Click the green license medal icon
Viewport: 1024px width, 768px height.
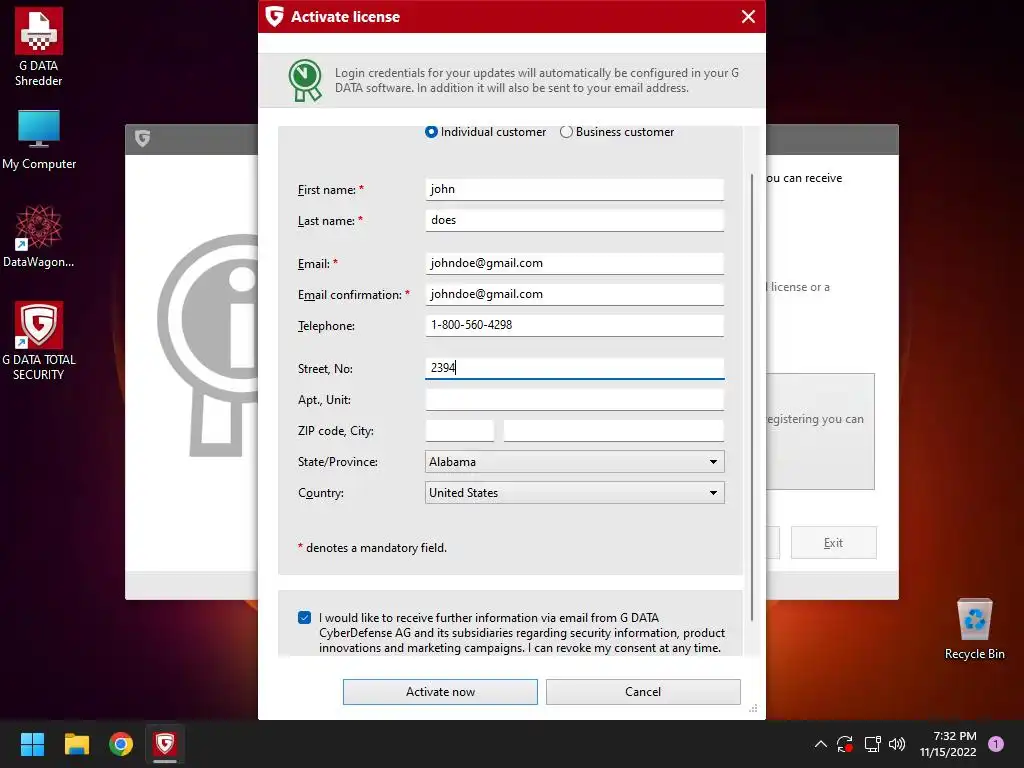[x=305, y=80]
